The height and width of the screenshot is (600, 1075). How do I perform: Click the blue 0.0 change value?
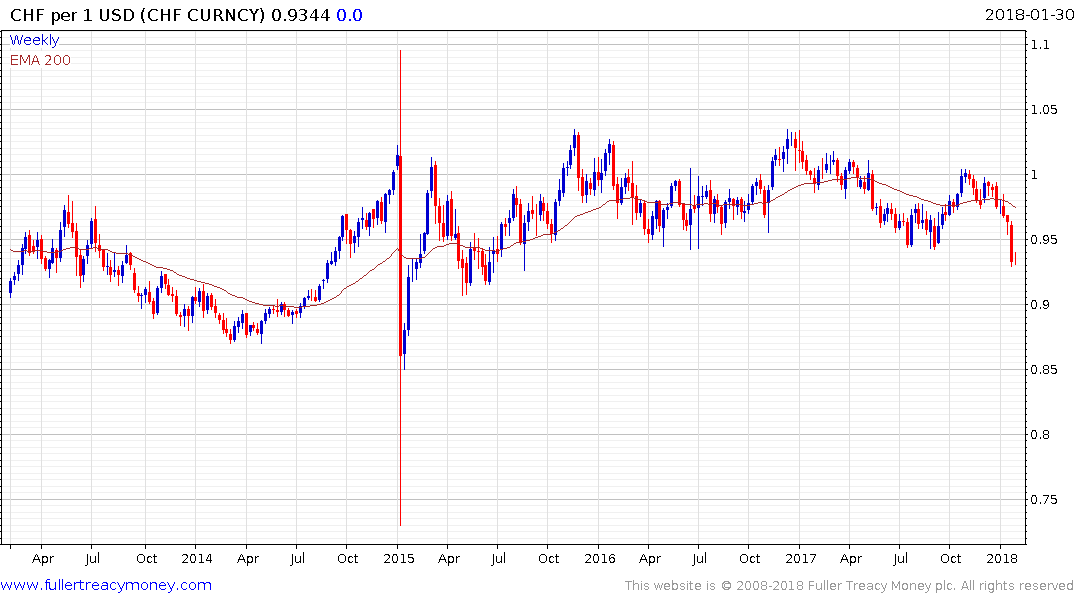(349, 14)
